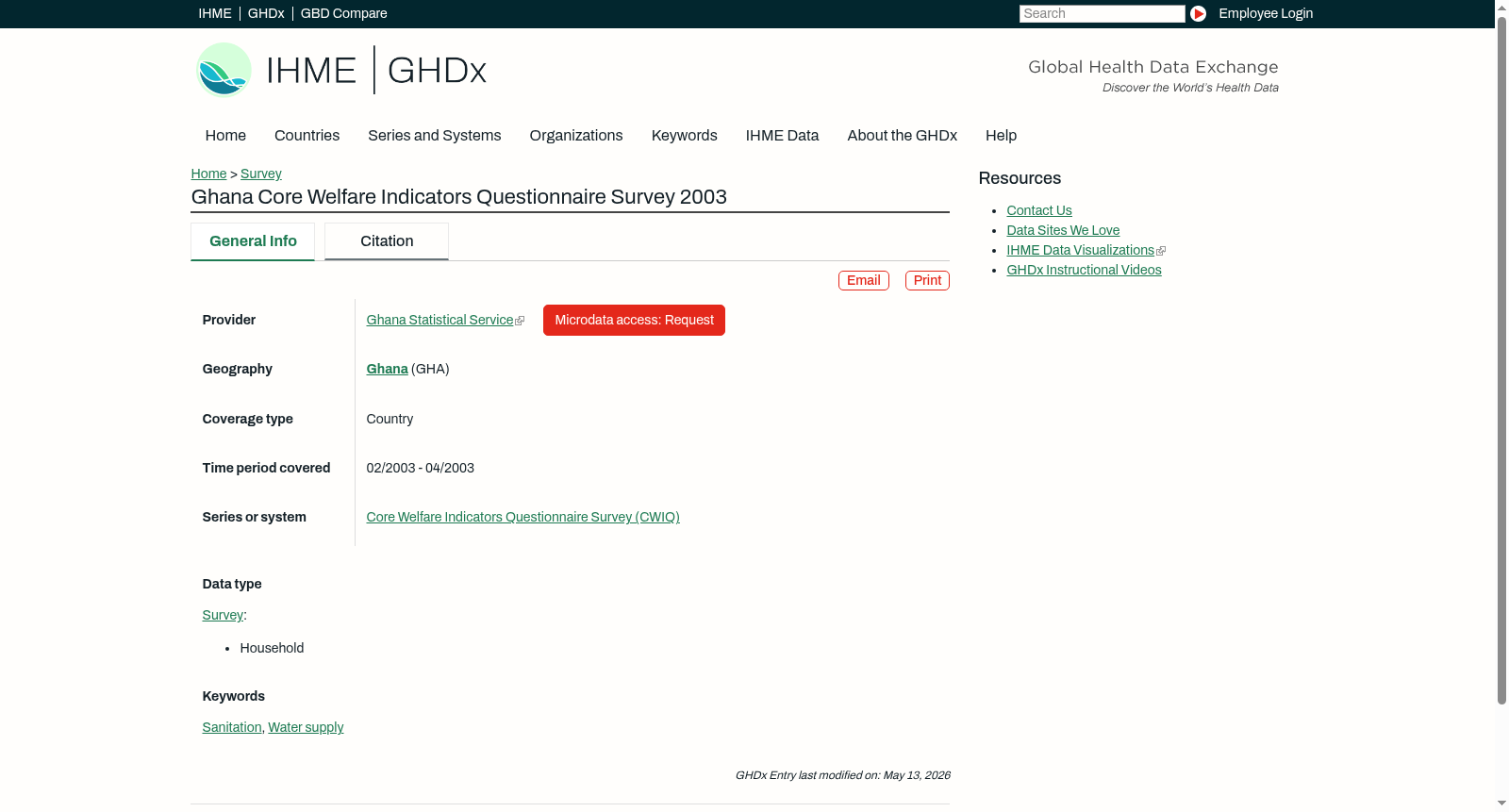Select the General Info tab

tap(253, 241)
